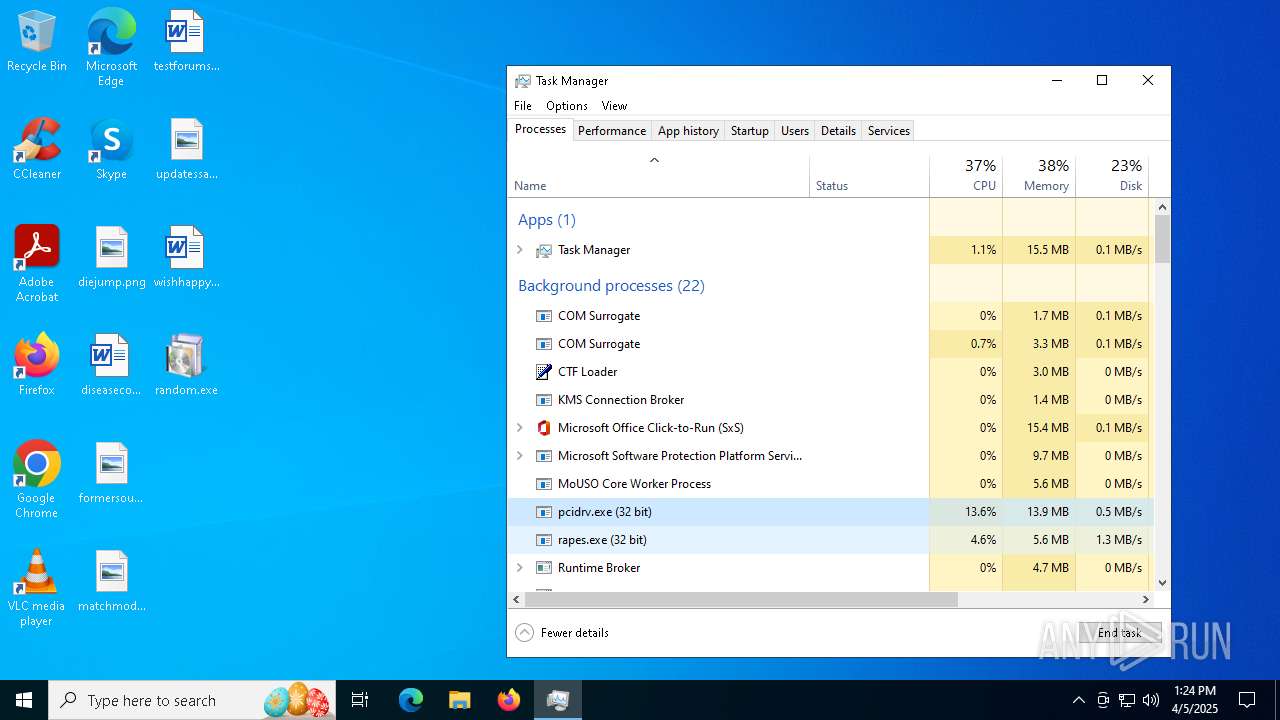Open CCleaner desktop shortcut
This screenshot has height=720, width=1280.
coord(37,148)
